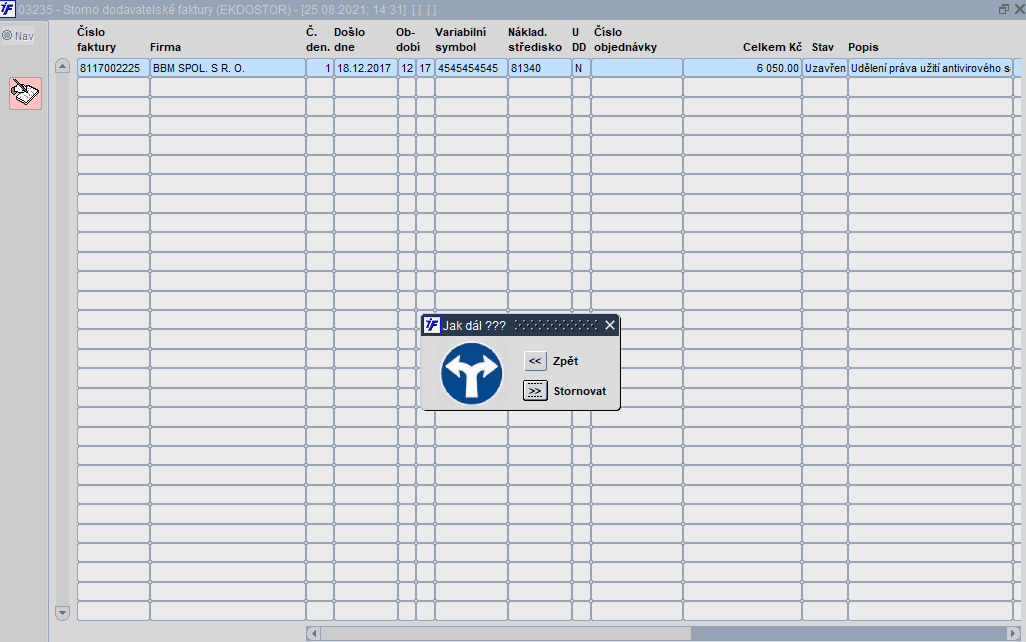Click the Zpět label in dialog
Viewport: 1026px width, 642px height.
point(565,361)
